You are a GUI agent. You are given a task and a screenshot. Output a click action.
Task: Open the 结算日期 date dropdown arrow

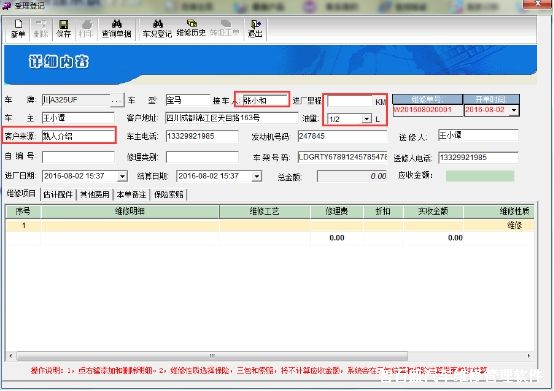257,176
